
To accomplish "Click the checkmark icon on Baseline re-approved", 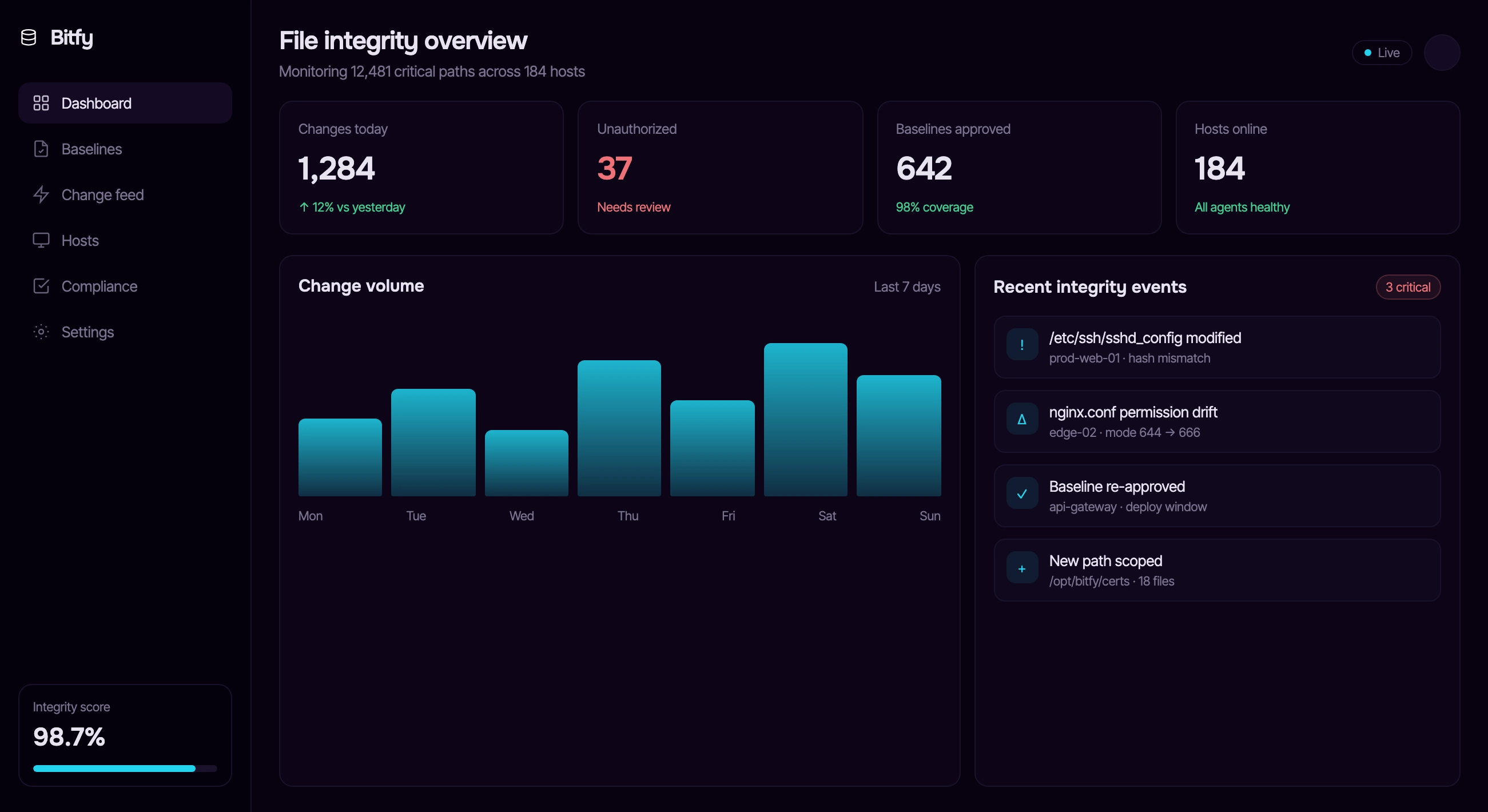I will click(x=1022, y=494).
